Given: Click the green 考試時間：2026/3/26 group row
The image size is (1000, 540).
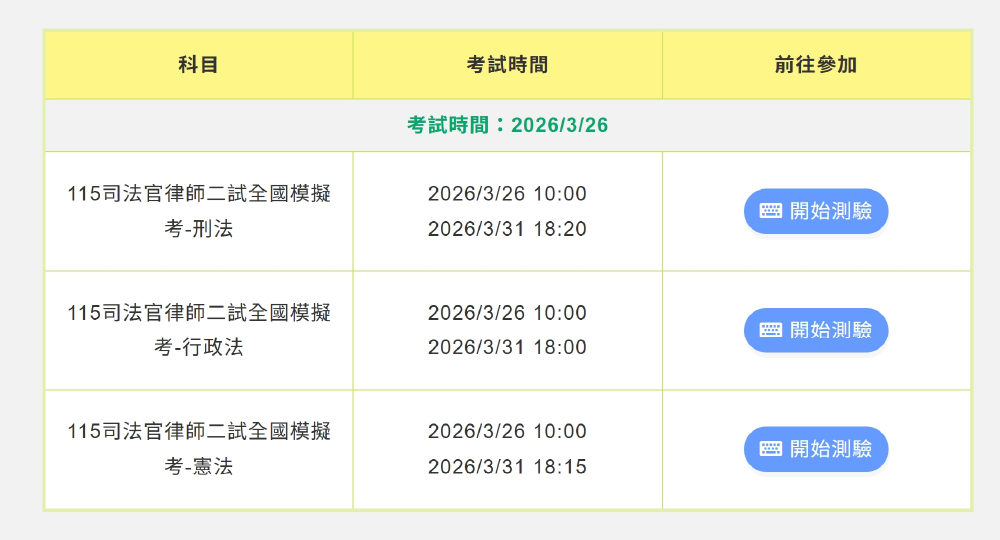Looking at the screenshot, I should coord(507,125).
